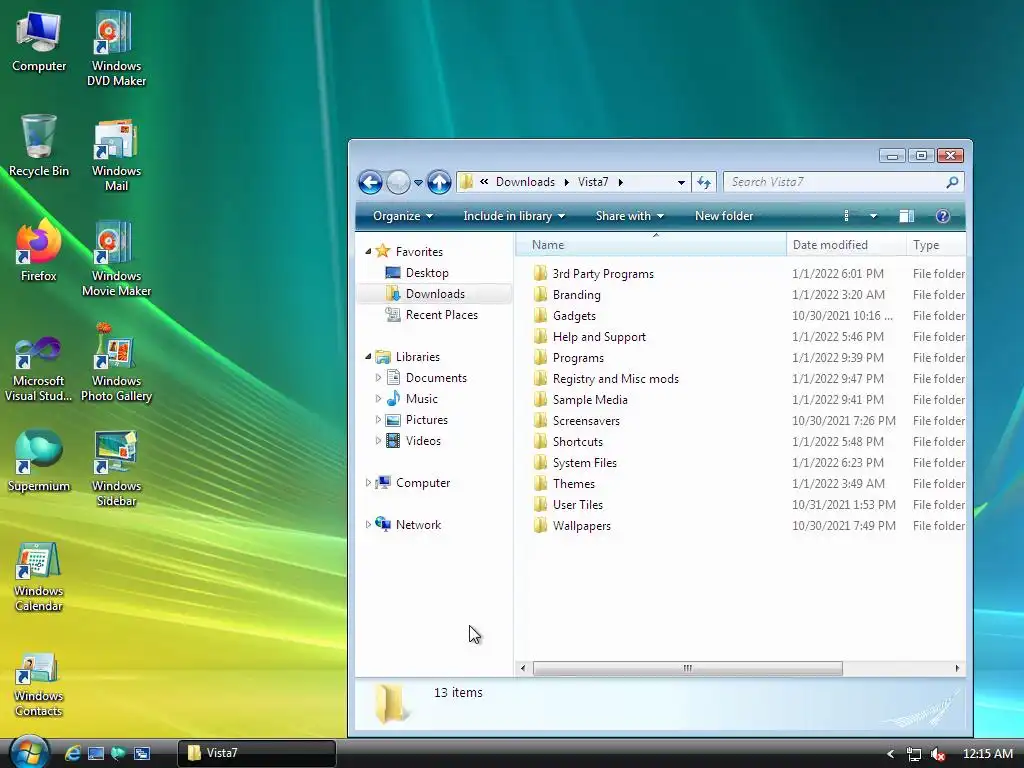The image size is (1024, 768).
Task: Select Windows Movie Maker shortcut
Action: click(x=116, y=259)
